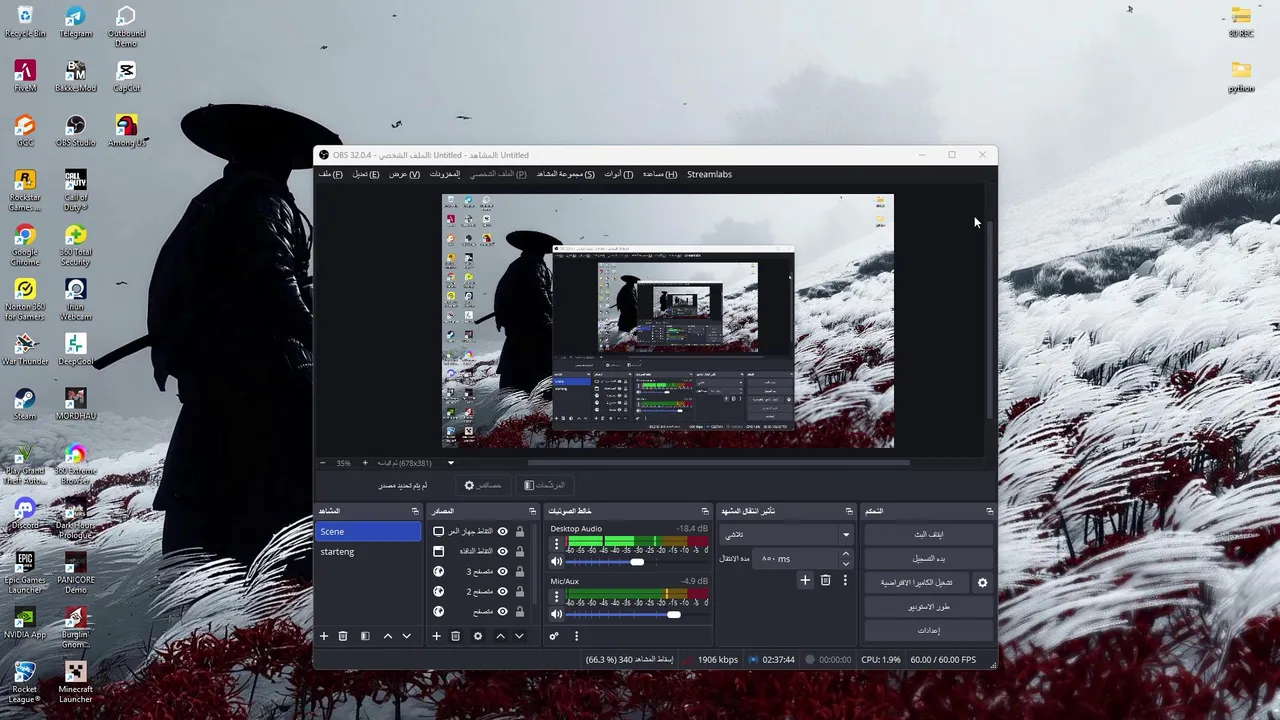
Task: Open the ملف (F) File menu
Action: [331, 174]
